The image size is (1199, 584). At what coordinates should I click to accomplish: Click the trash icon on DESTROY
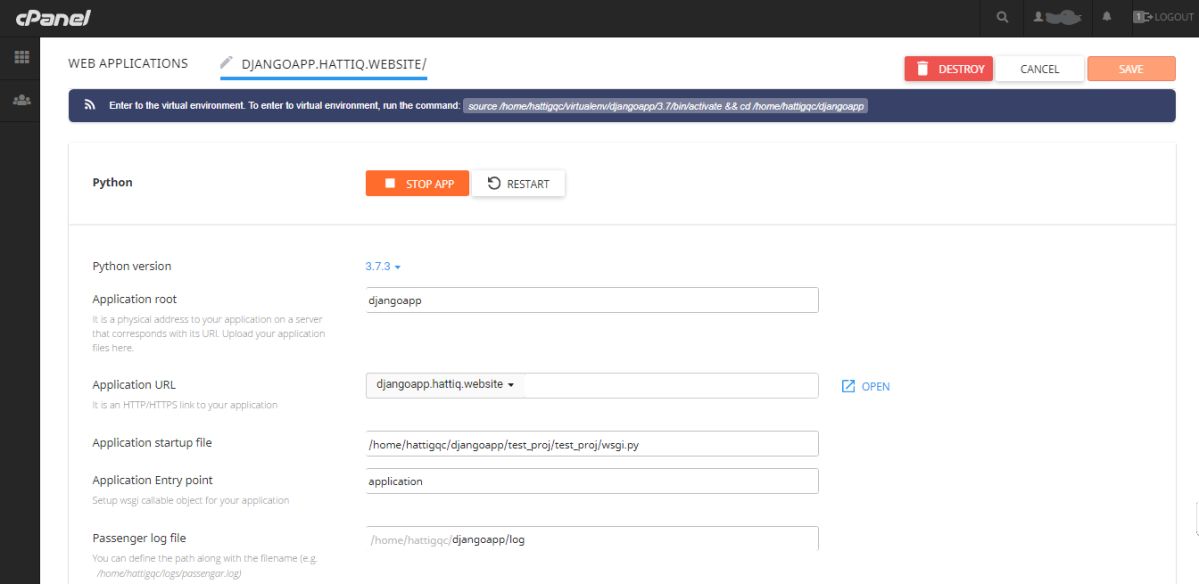(x=923, y=69)
